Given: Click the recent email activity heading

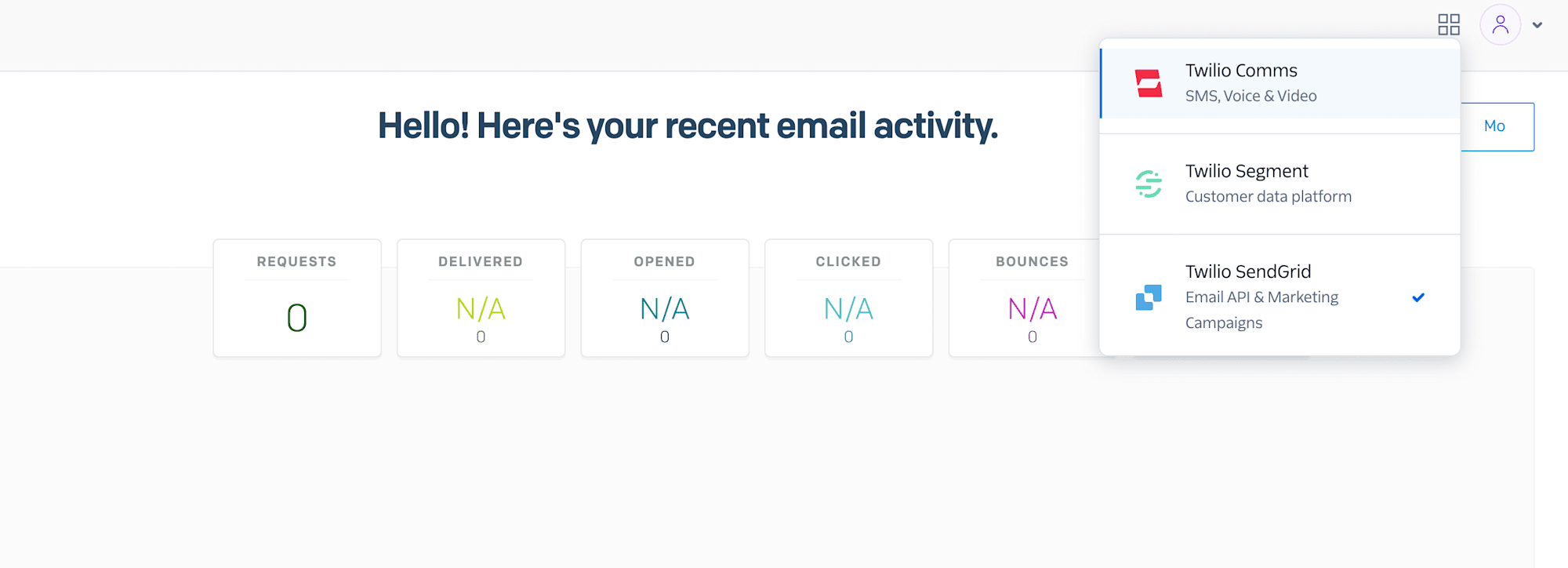Looking at the screenshot, I should coord(688,126).
